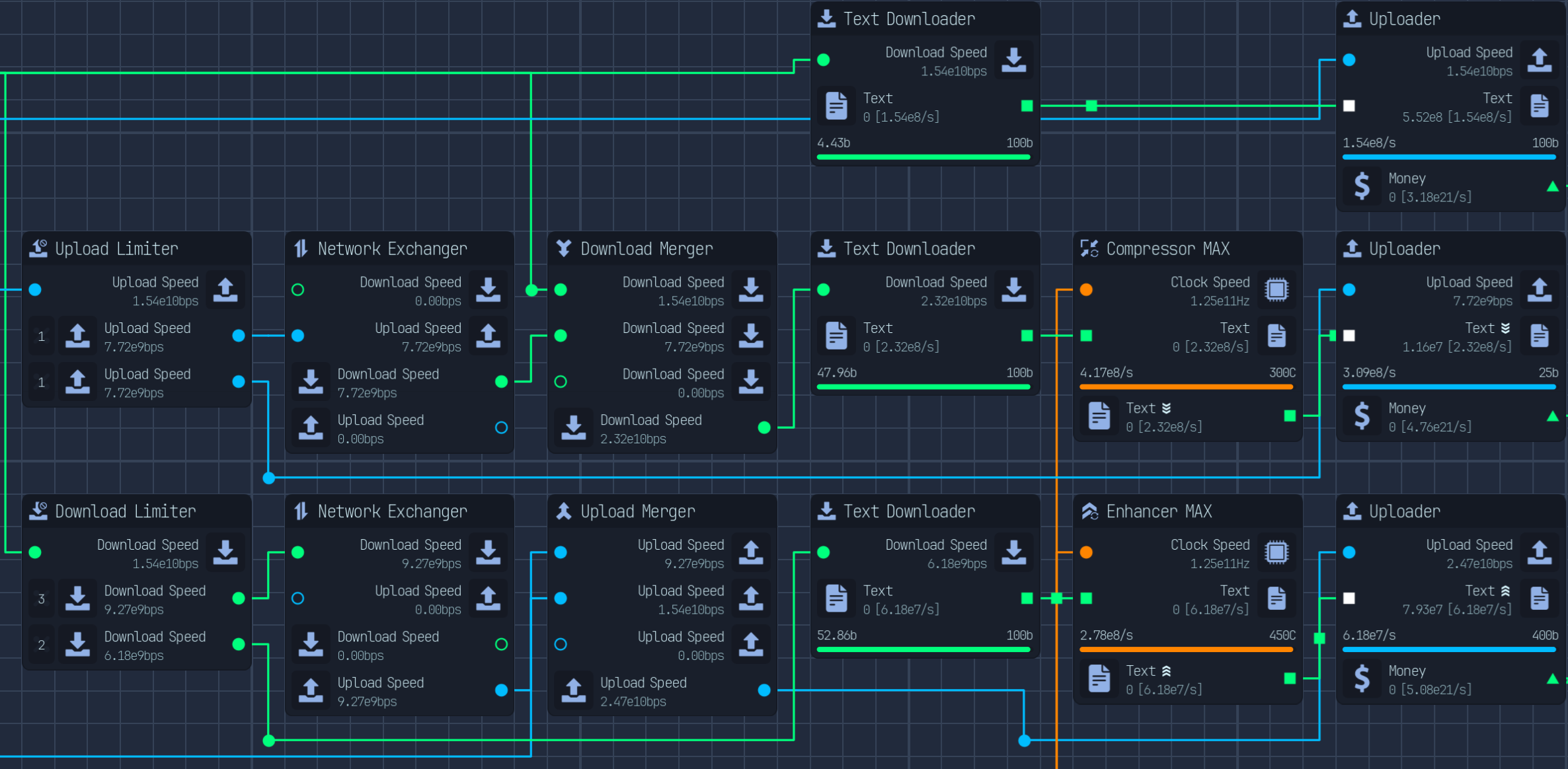The height and width of the screenshot is (769, 1568).
Task: Click upload icon of Upload Limiter 1.54e10bps input
Action: pyautogui.click(x=225, y=290)
